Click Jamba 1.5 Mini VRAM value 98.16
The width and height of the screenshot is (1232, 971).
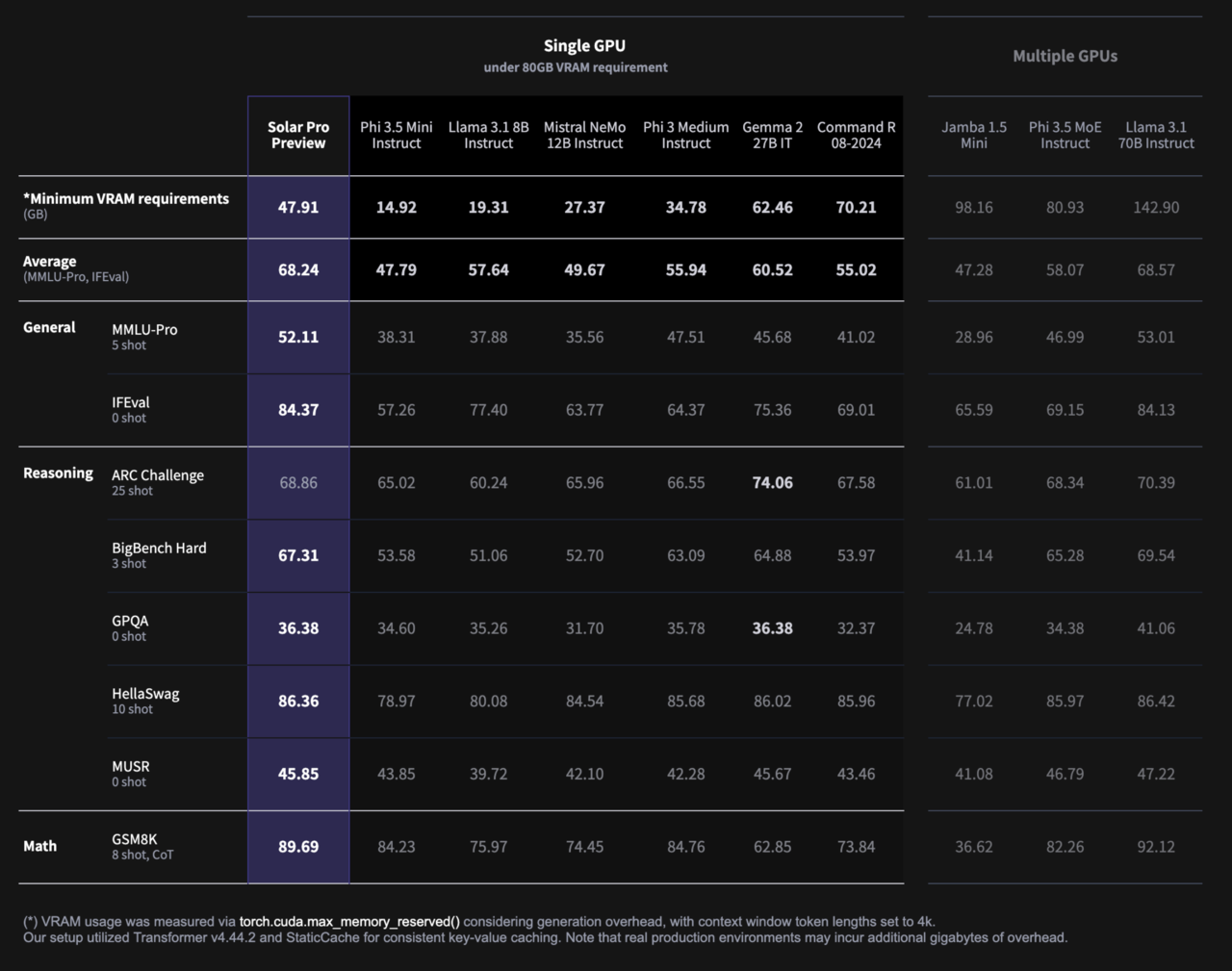pos(974,207)
